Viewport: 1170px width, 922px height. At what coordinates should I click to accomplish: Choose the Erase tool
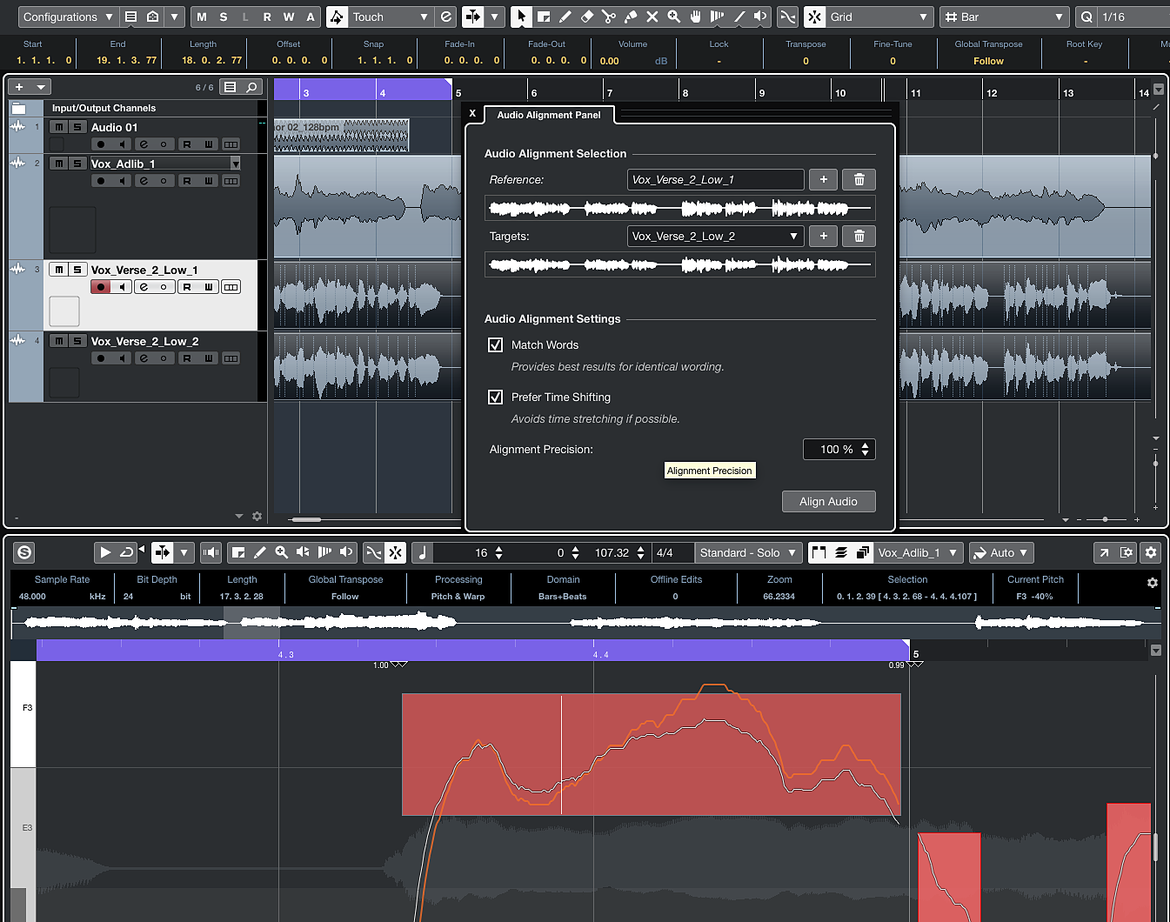pyautogui.click(x=586, y=16)
